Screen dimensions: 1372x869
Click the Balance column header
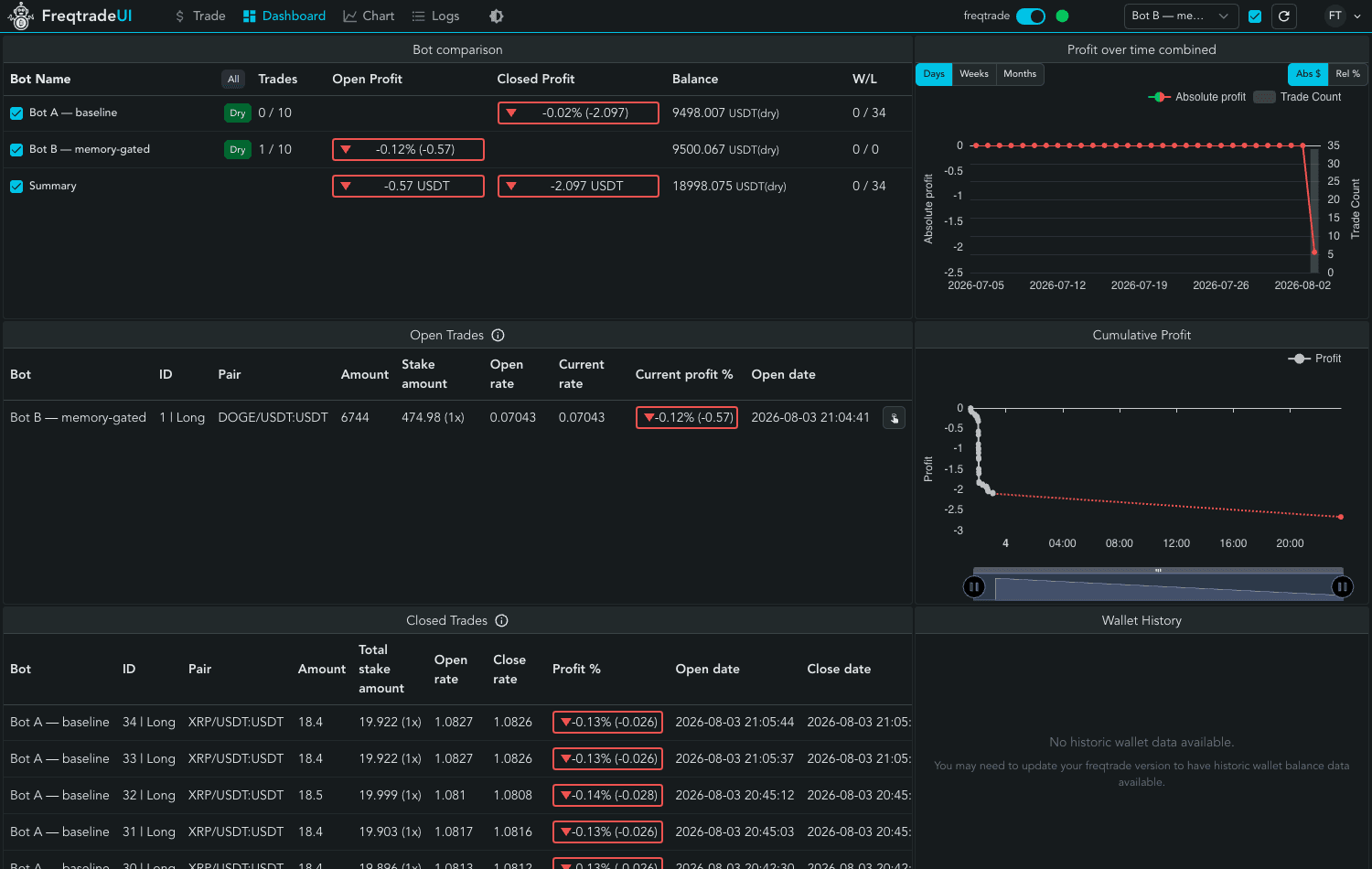coord(695,79)
